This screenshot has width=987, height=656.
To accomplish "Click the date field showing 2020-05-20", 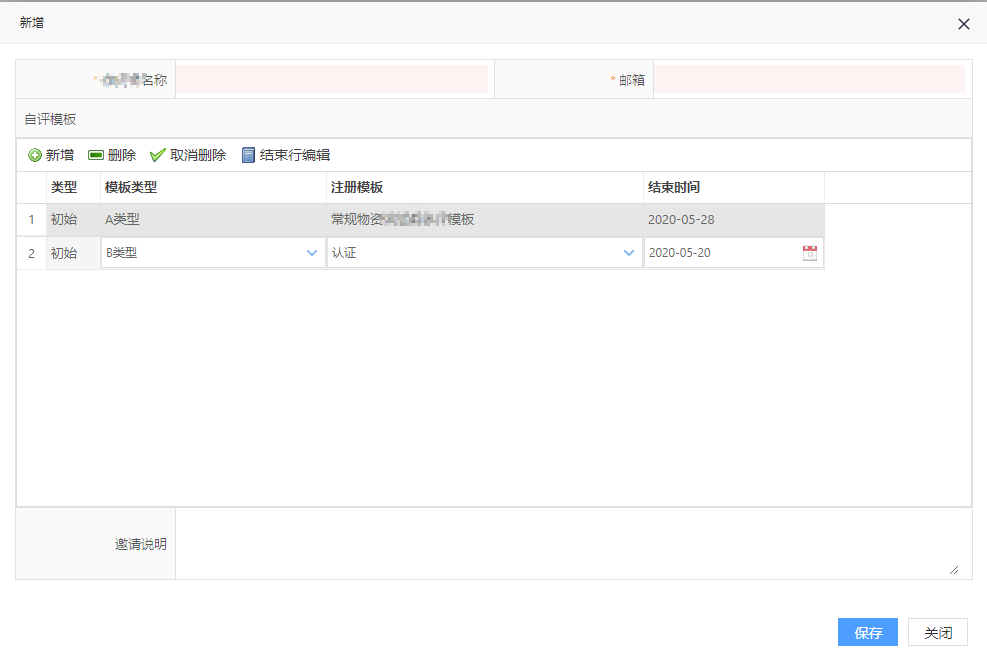I will pos(700,252).
